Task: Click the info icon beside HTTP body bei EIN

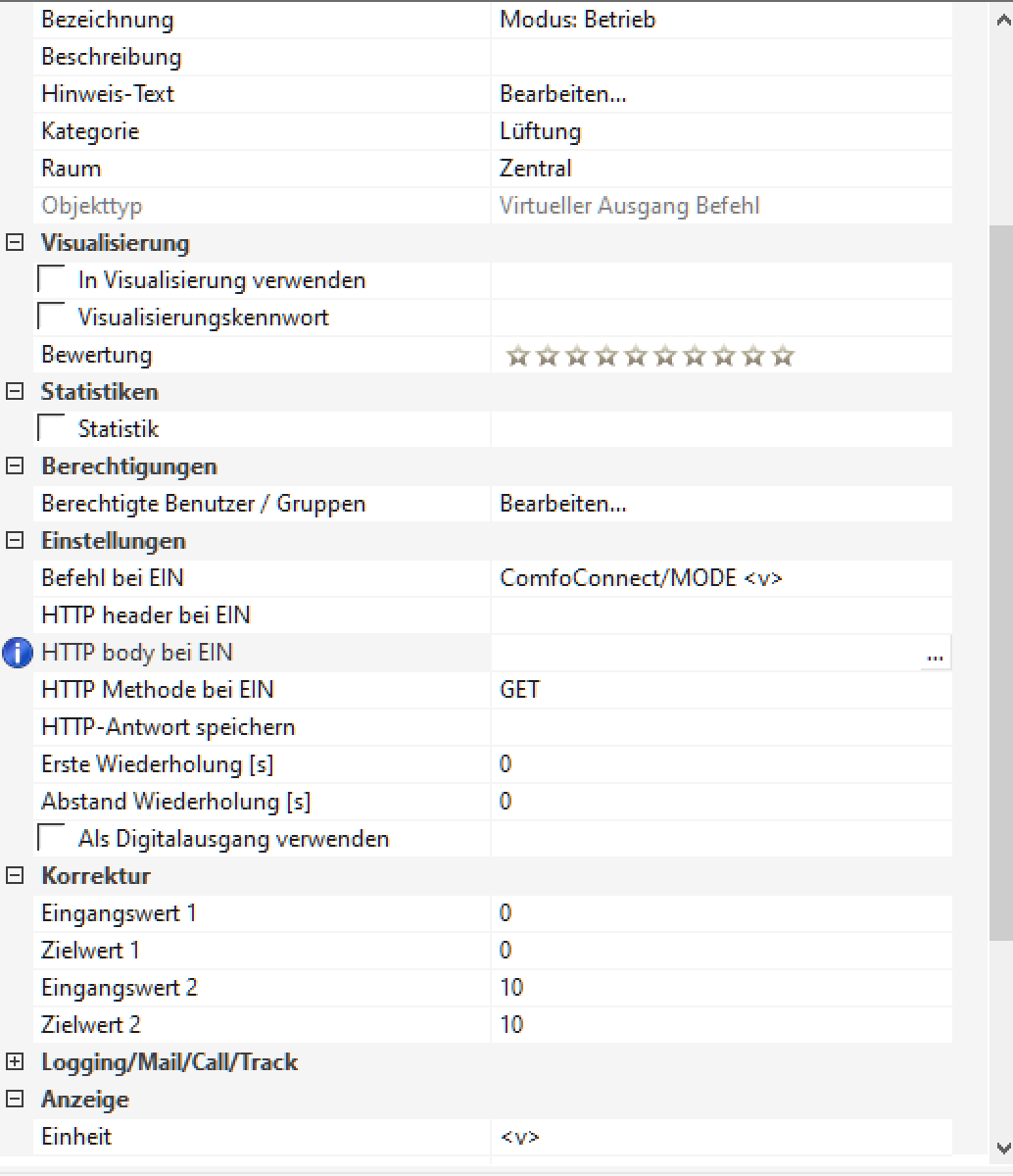Action: coord(19,653)
